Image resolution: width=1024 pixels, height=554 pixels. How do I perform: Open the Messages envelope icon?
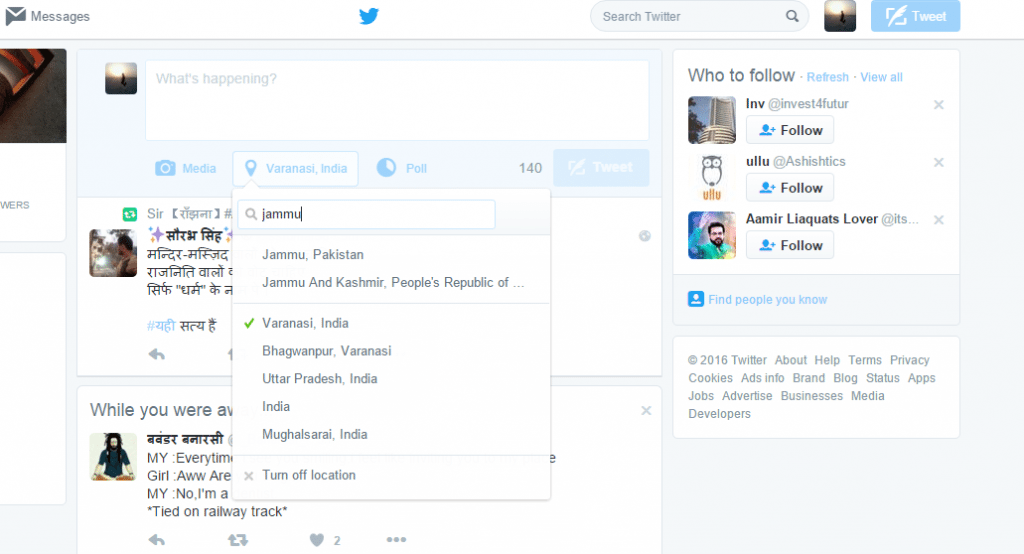15,16
